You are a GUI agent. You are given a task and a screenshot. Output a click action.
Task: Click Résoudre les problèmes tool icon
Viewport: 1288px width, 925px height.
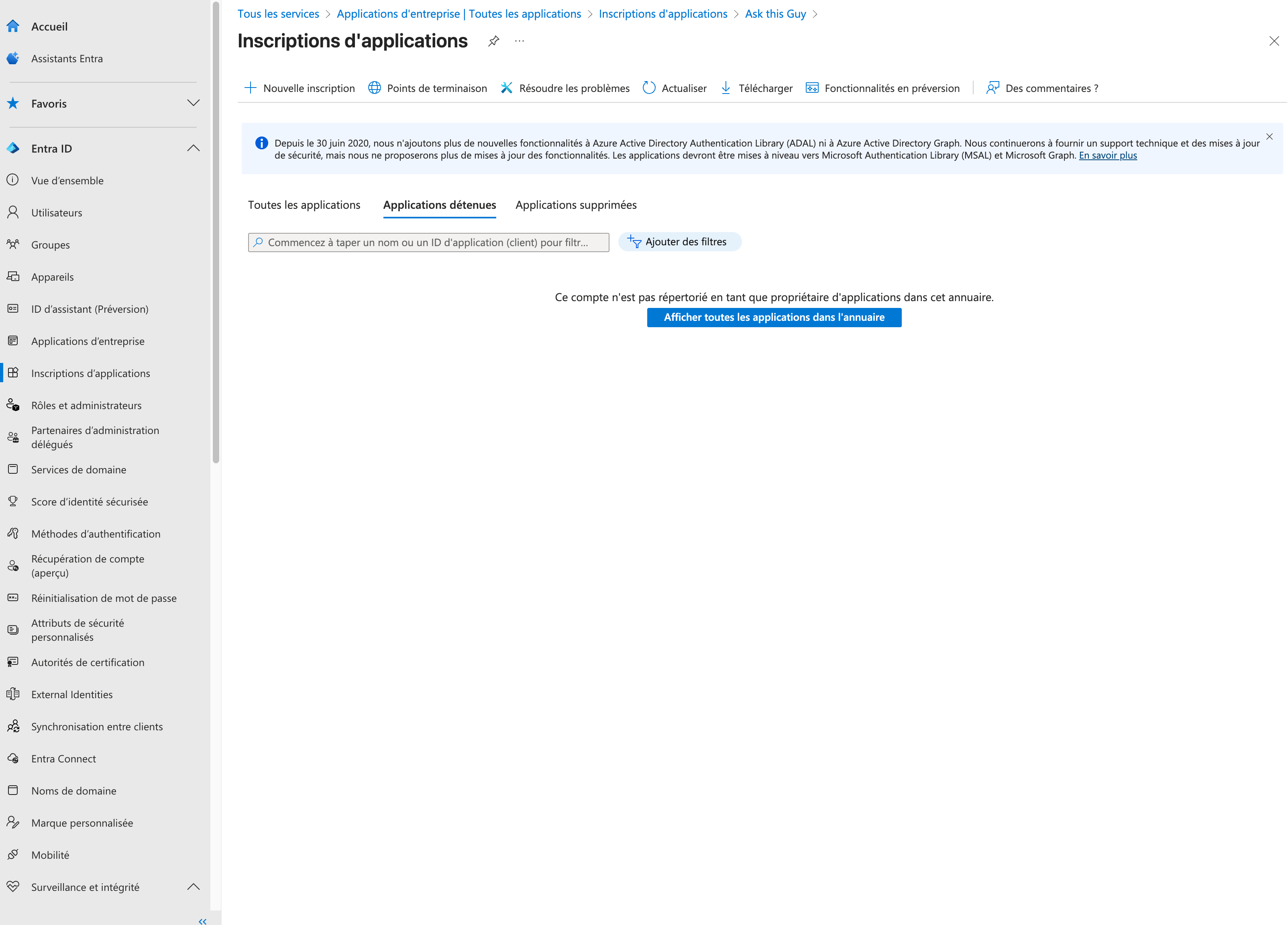[507, 88]
